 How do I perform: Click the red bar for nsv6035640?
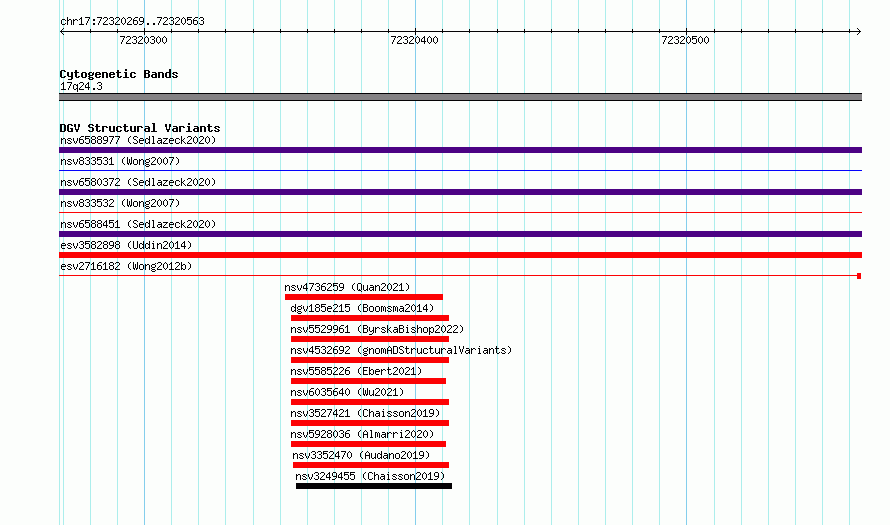(370, 402)
